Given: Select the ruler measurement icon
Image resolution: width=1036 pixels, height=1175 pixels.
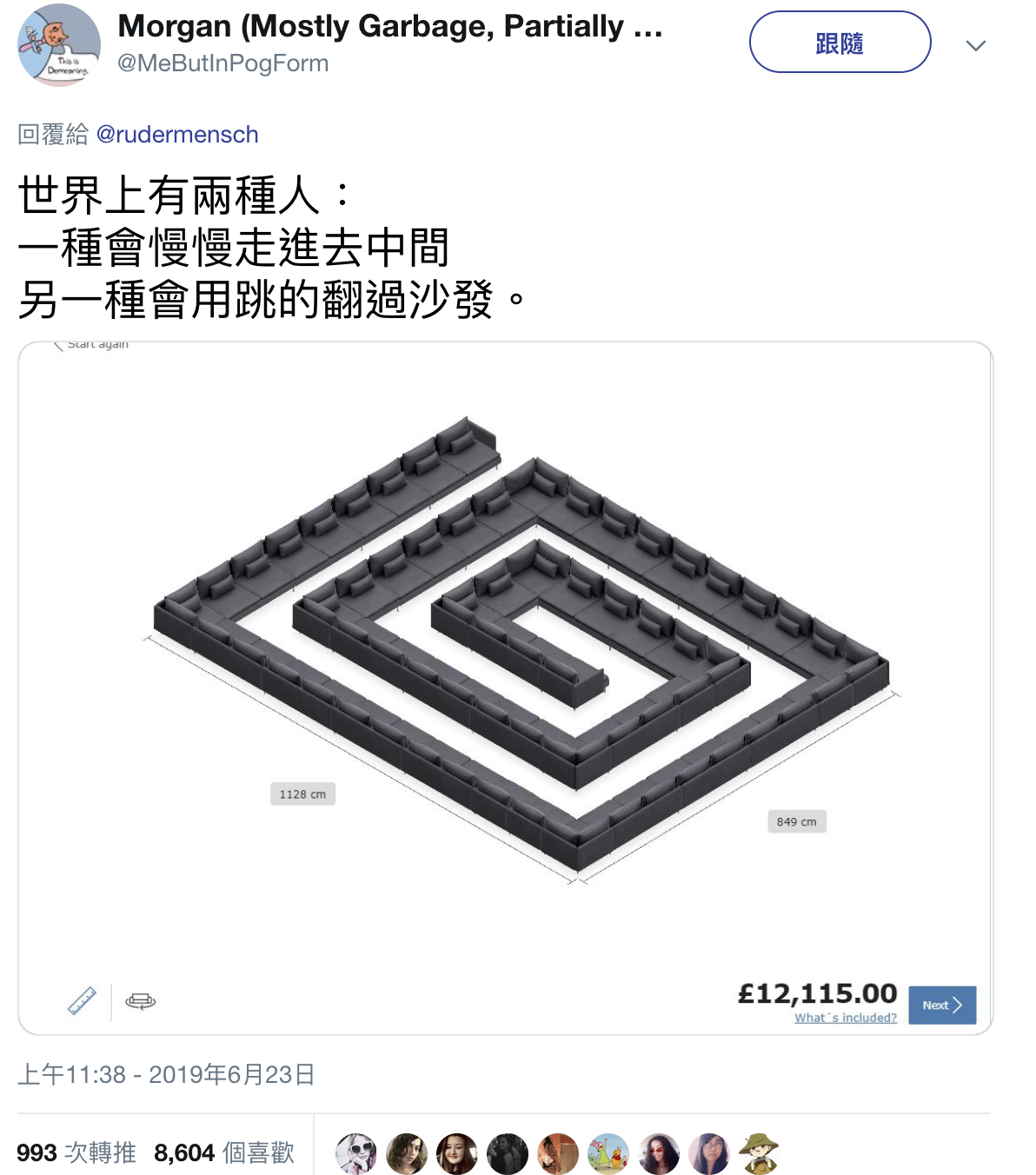Looking at the screenshot, I should [x=83, y=1001].
